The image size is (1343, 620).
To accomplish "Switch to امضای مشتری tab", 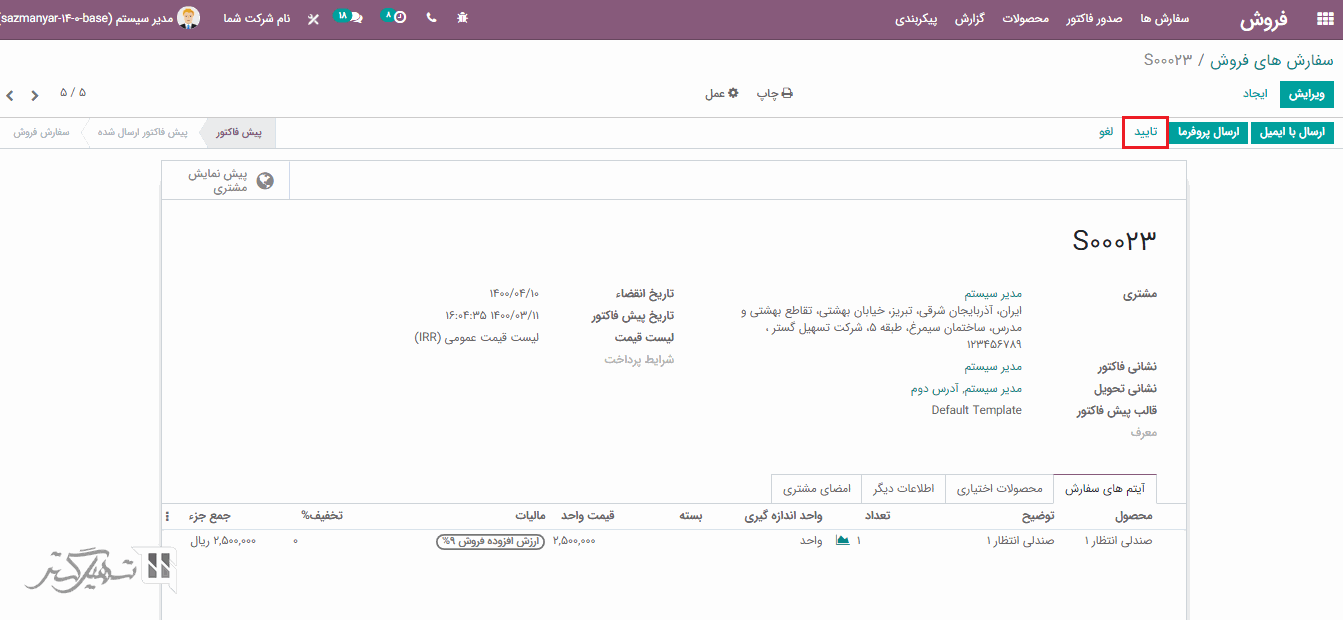I will tap(816, 489).
